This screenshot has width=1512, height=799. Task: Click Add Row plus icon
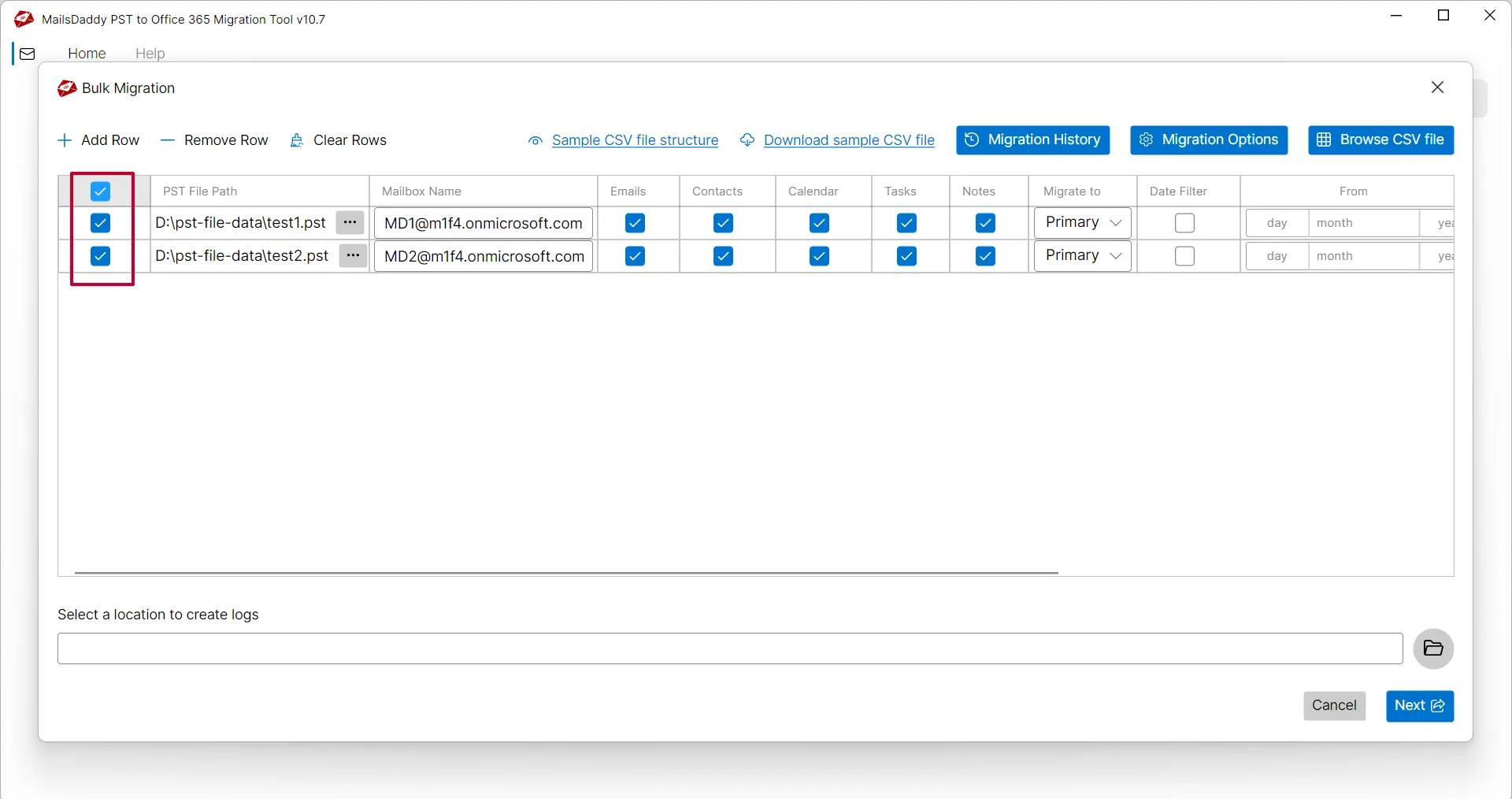tap(65, 140)
